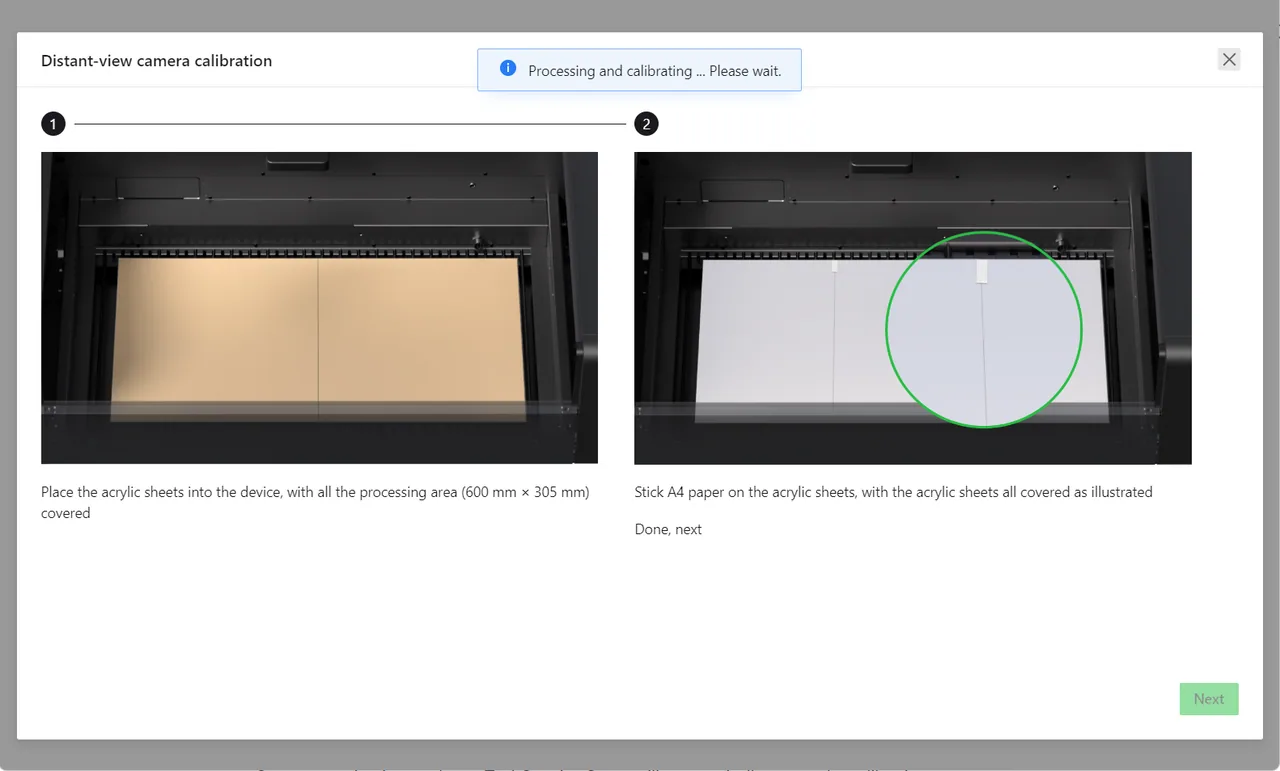Click the "Processing and calibrating" notification message
1280x771 pixels.
(654, 71)
